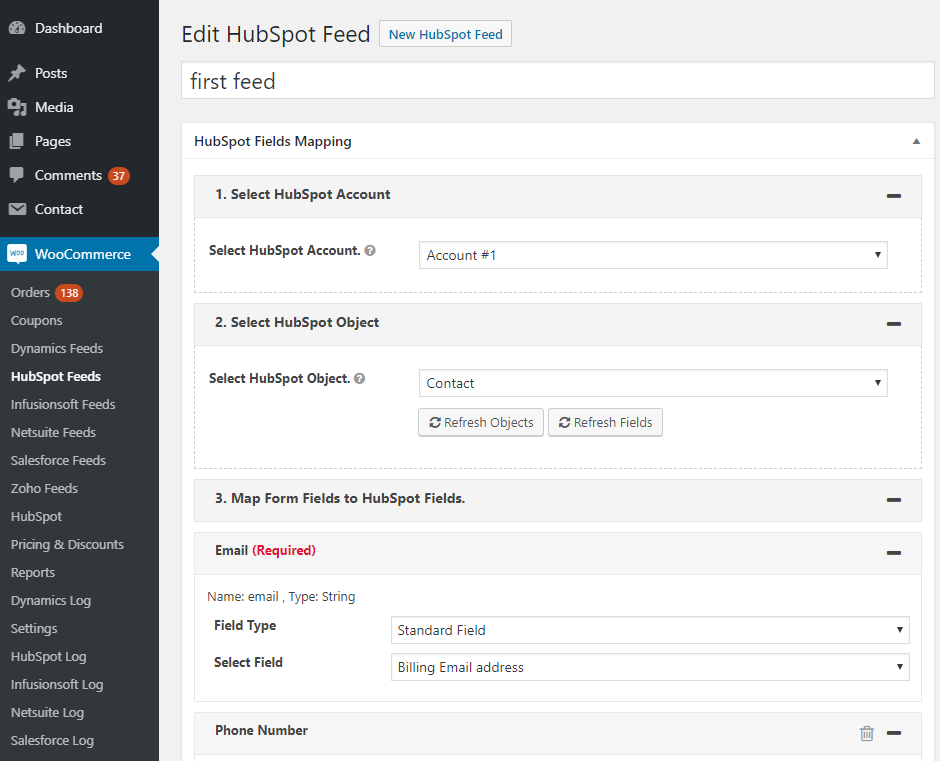Open the Billing Email address dropdown

650,667
